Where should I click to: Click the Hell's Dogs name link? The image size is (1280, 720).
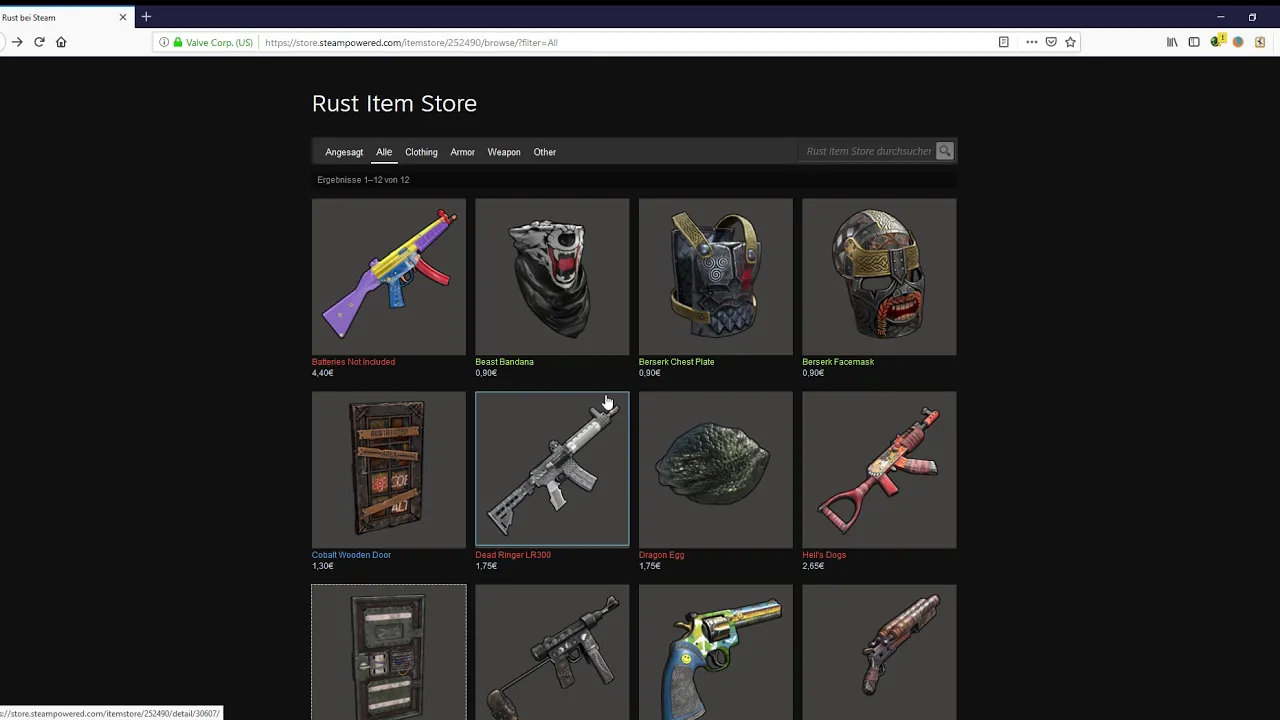[824, 555]
